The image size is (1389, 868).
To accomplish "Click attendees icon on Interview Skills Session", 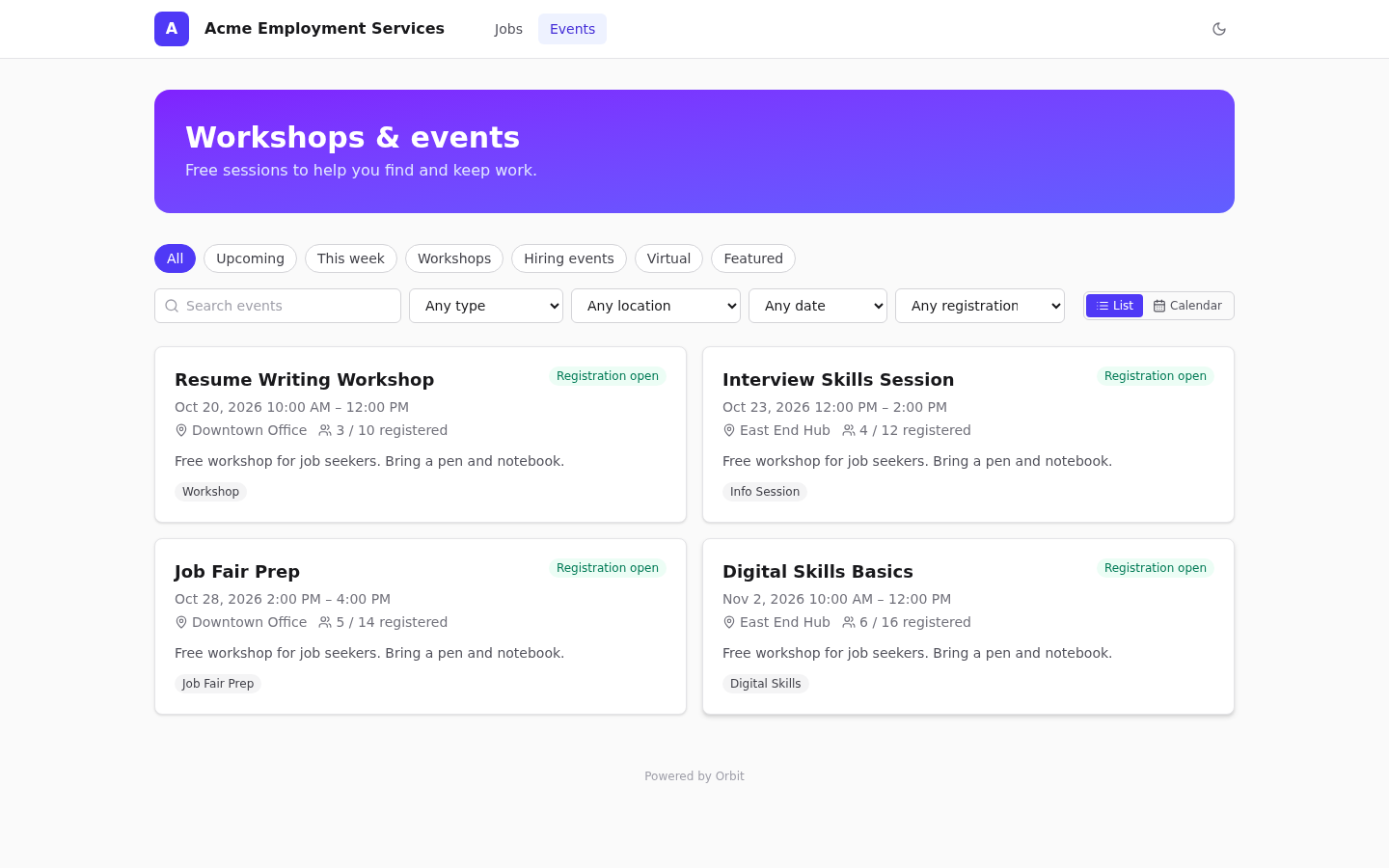I will tap(849, 430).
